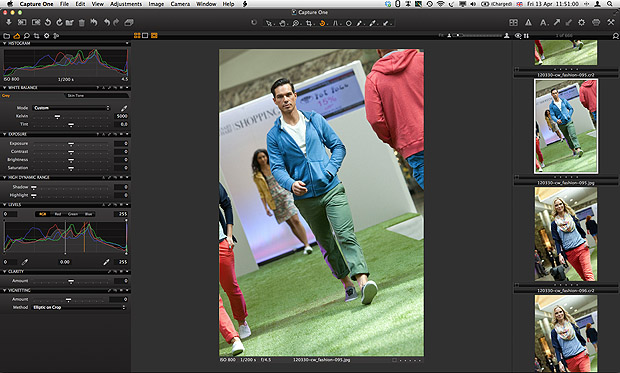This screenshot has width=620, height=373.
Task: Collapse the Vignetting panel
Action: 5,290
